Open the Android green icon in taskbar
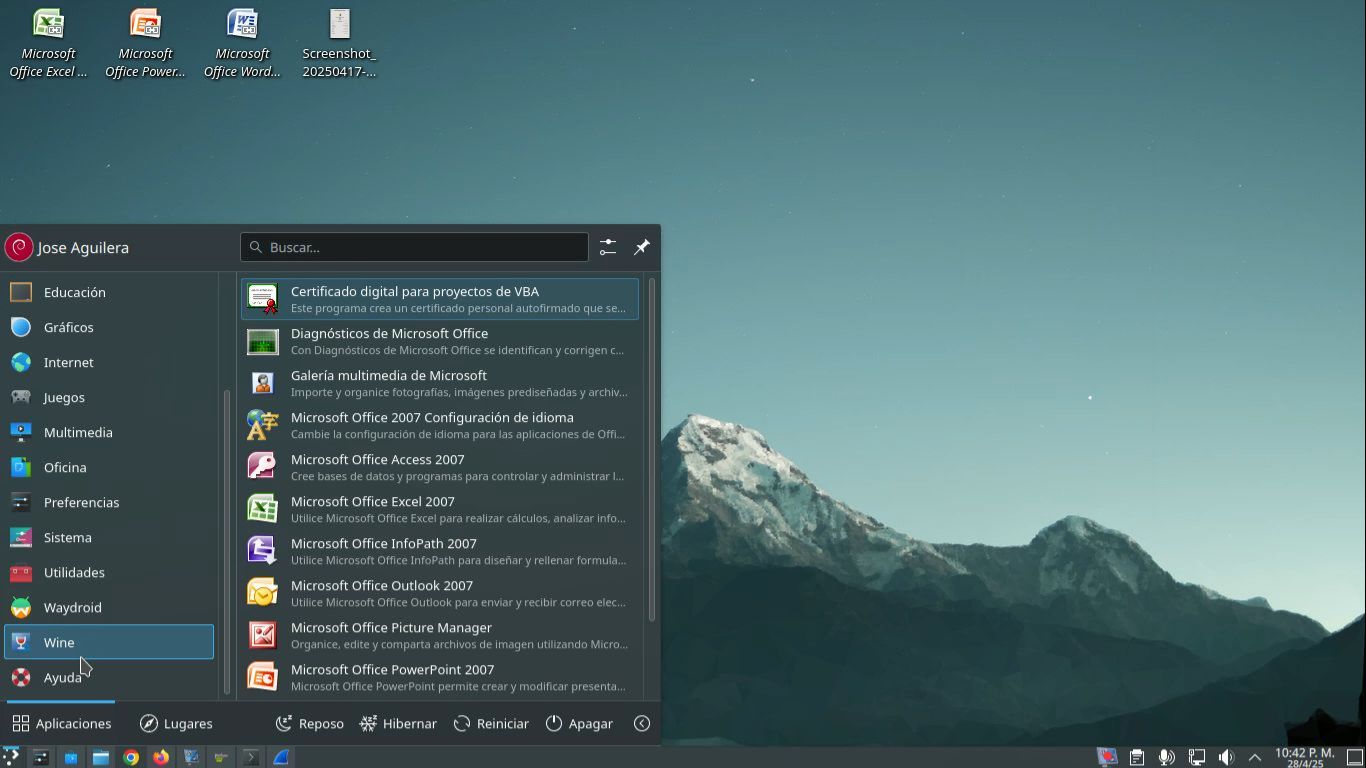 click(221, 757)
